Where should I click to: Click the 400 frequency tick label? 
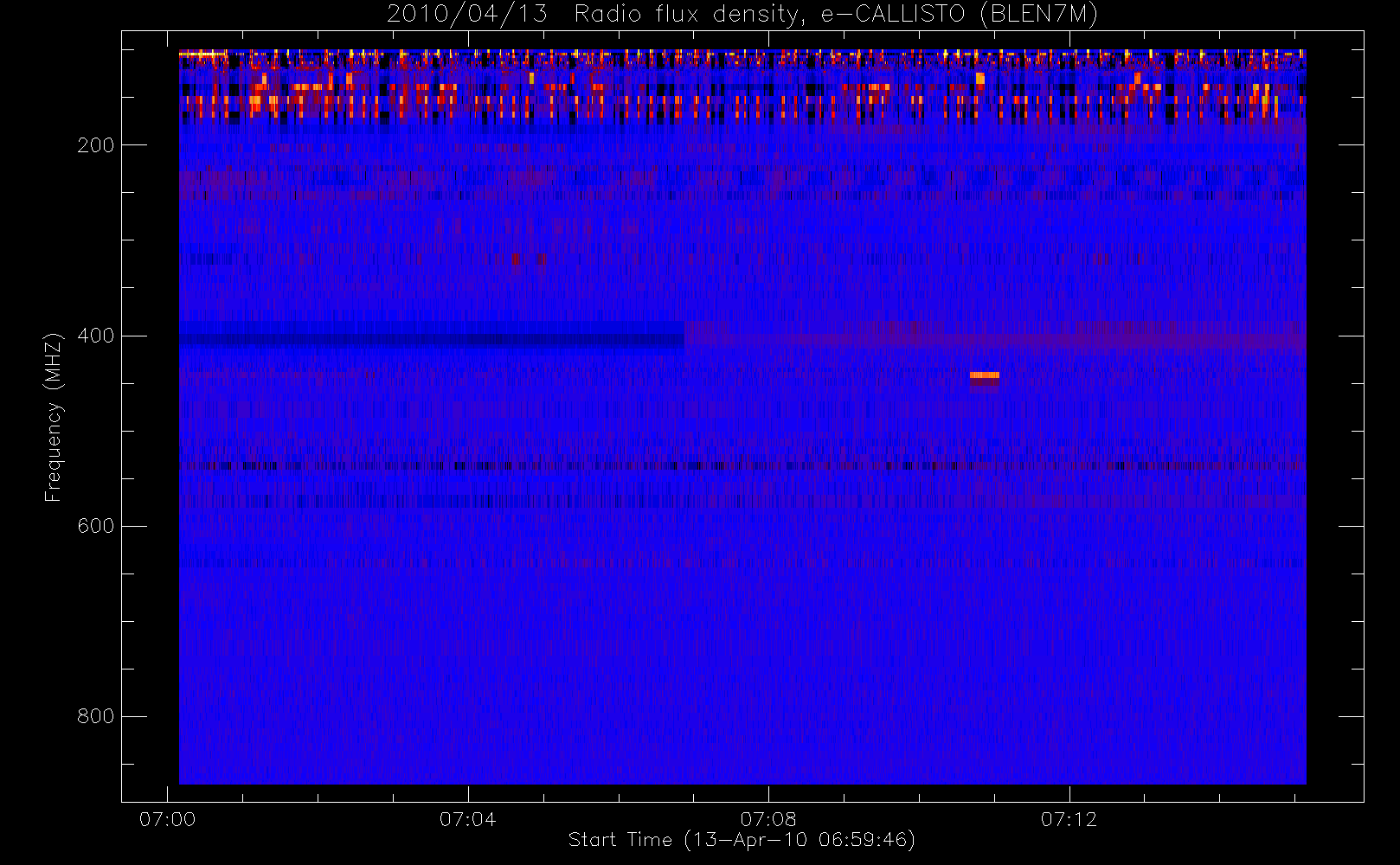(x=96, y=336)
